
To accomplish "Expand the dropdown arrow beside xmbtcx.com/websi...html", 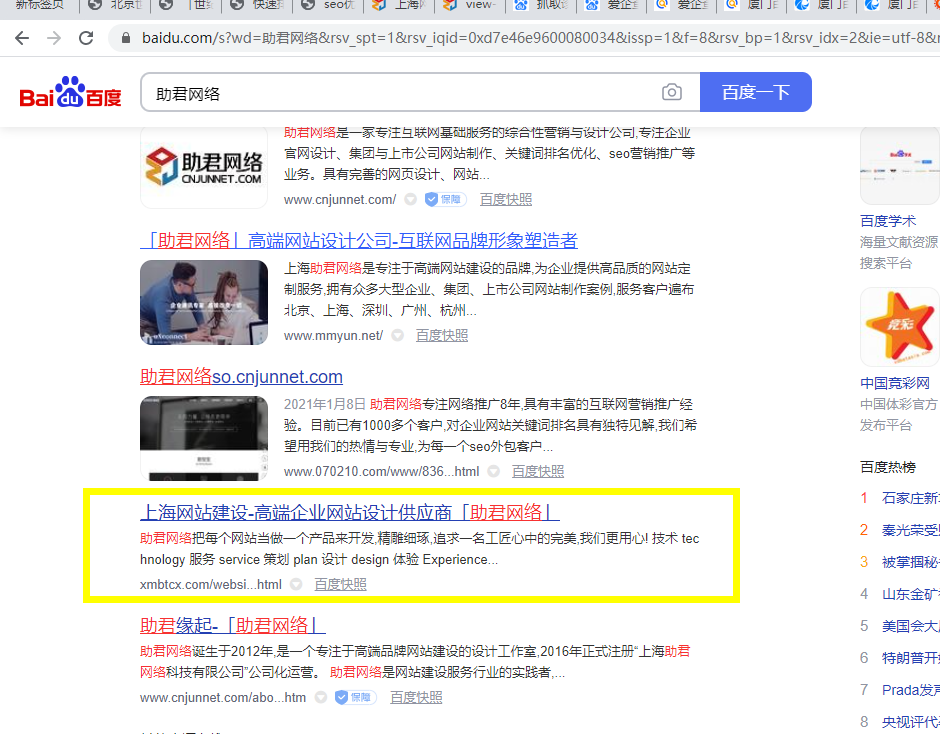I will point(296,584).
